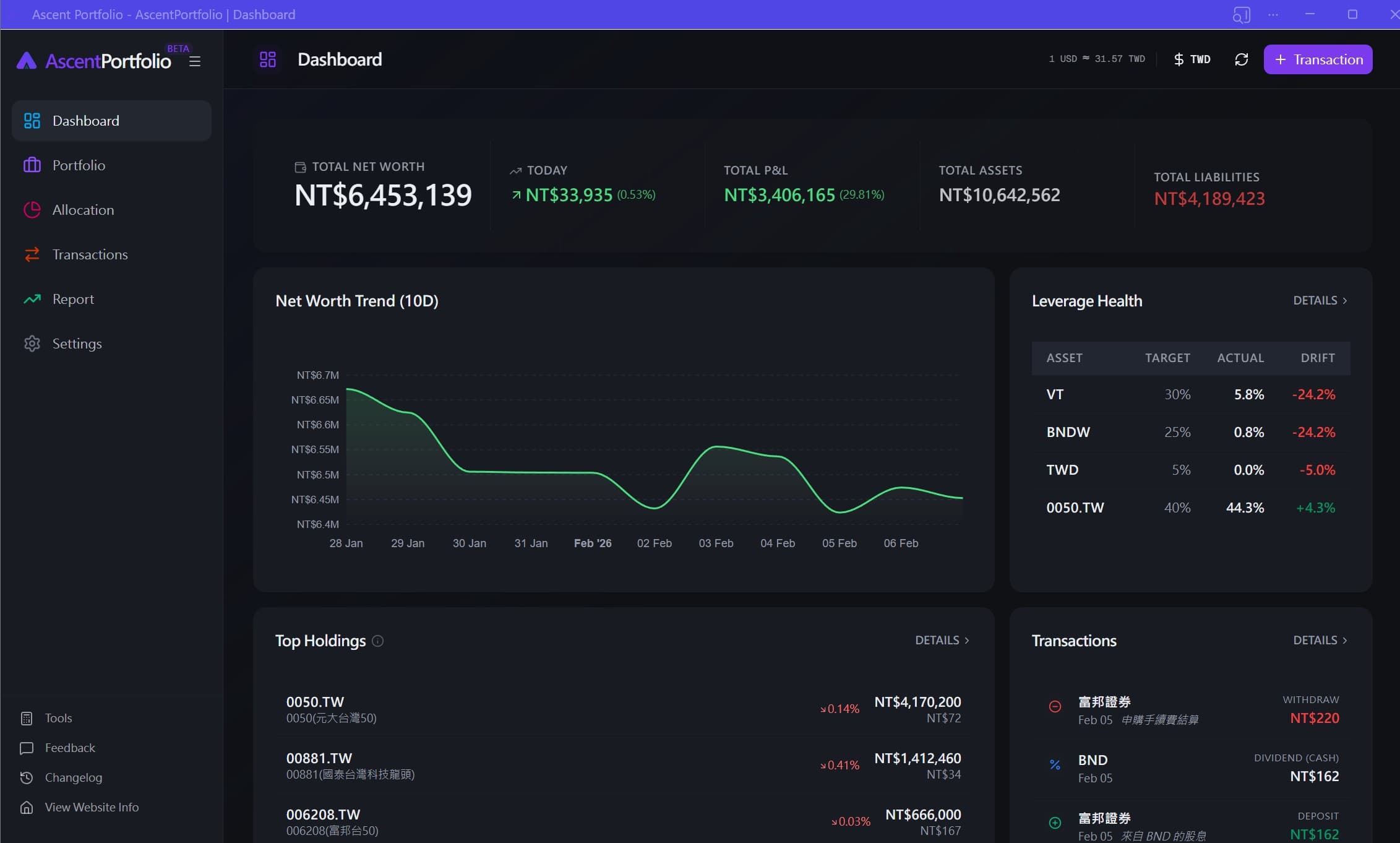Image resolution: width=1400 pixels, height=843 pixels.
Task: Open View Website Info link
Action: 92,807
